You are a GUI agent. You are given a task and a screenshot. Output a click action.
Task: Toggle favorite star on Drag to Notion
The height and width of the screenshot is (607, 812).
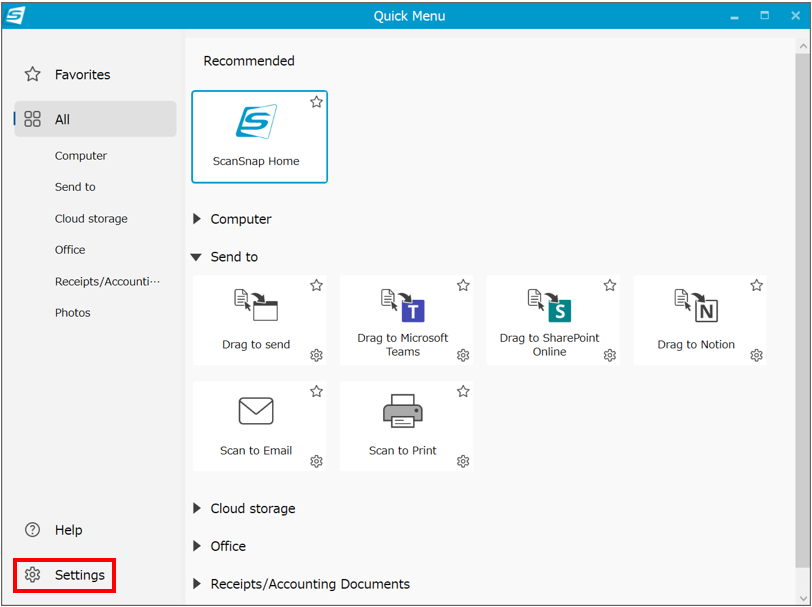point(757,286)
